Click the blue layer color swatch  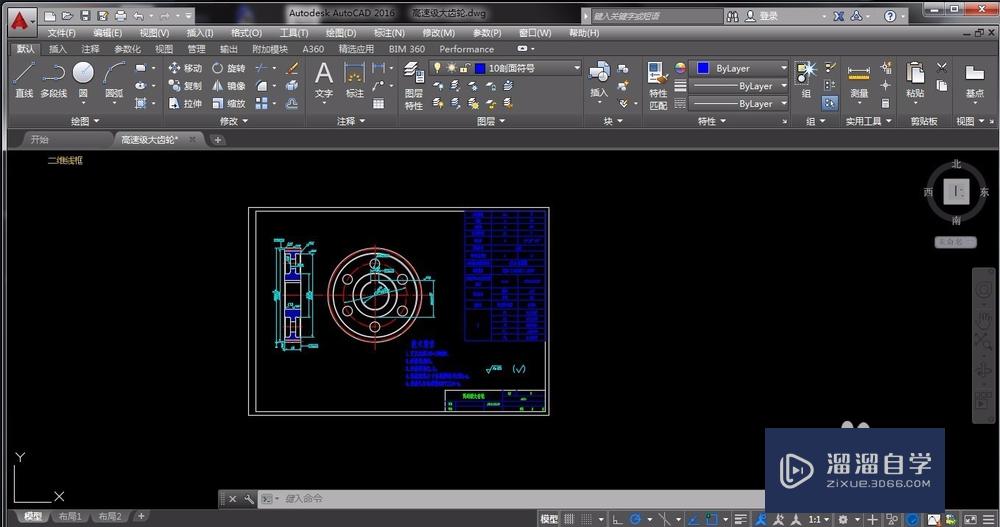pos(480,68)
